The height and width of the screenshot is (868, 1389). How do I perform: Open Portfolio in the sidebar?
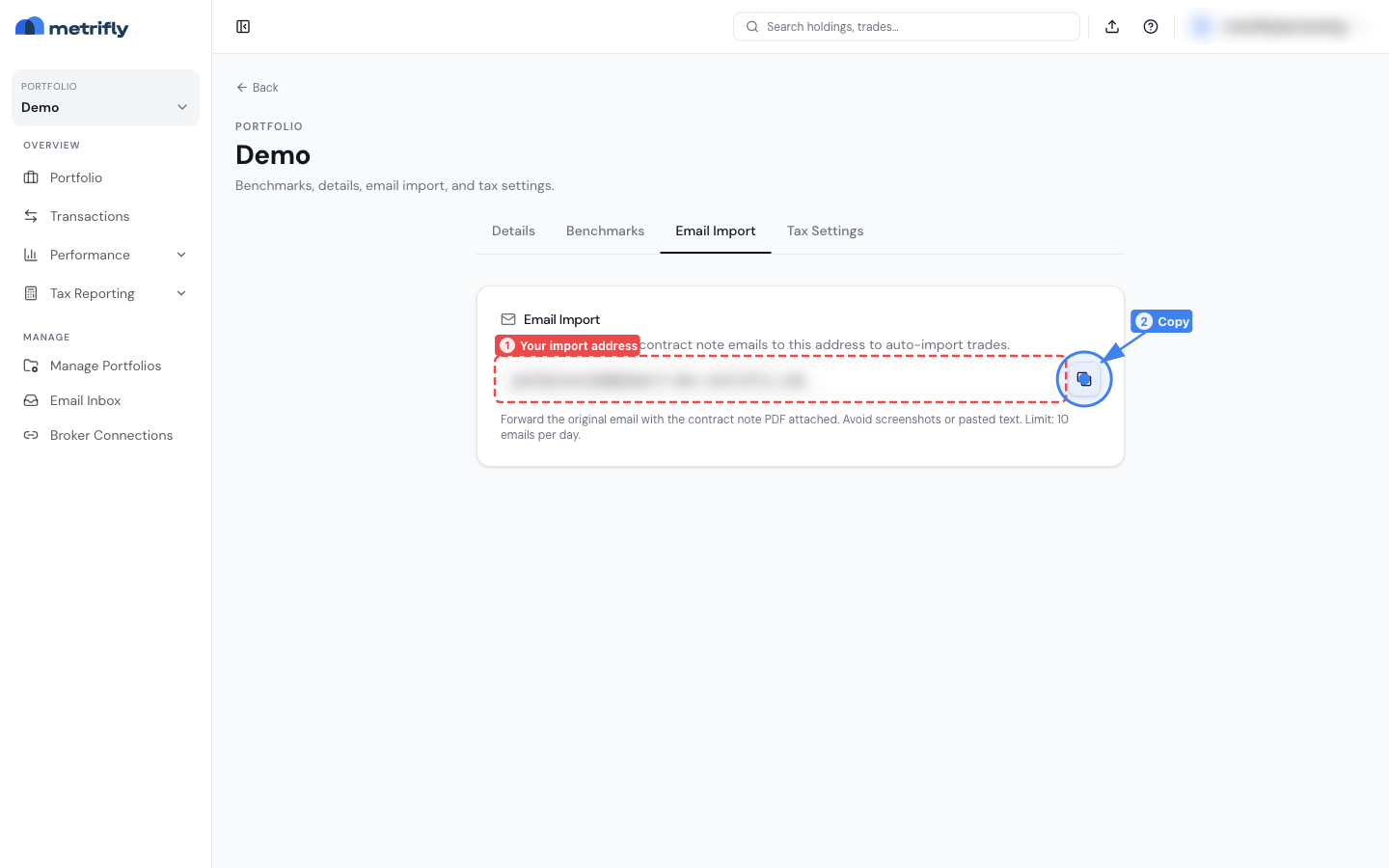click(105, 177)
